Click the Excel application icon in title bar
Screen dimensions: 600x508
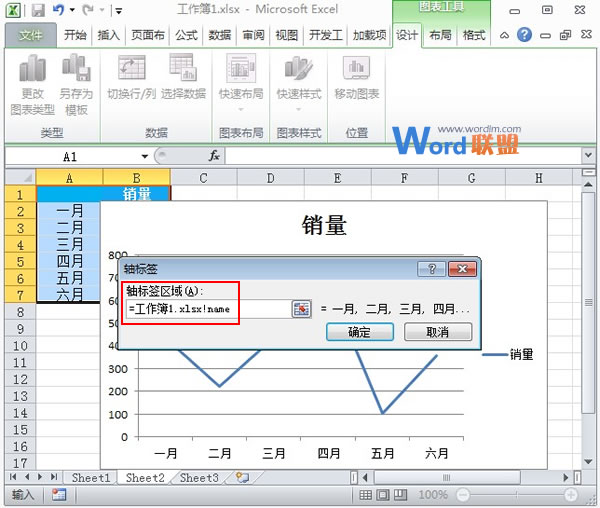point(14,10)
